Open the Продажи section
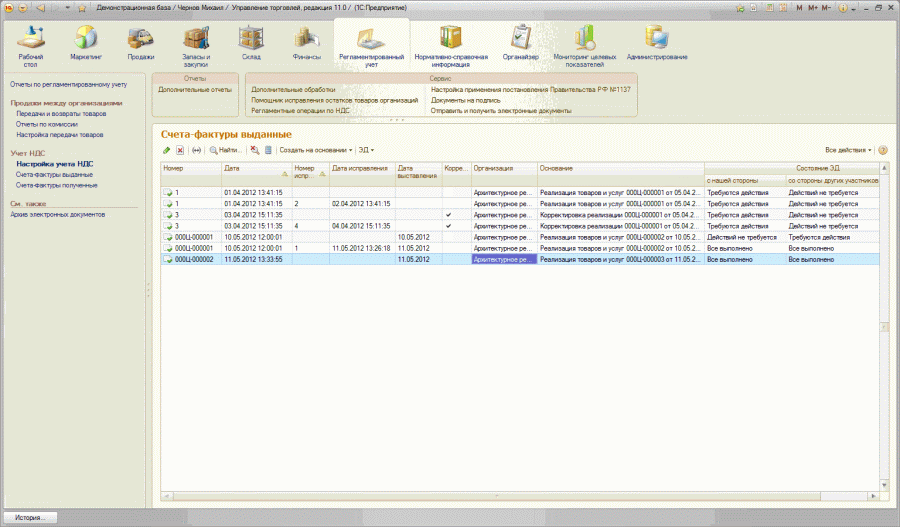The image size is (900, 527). coord(140,43)
